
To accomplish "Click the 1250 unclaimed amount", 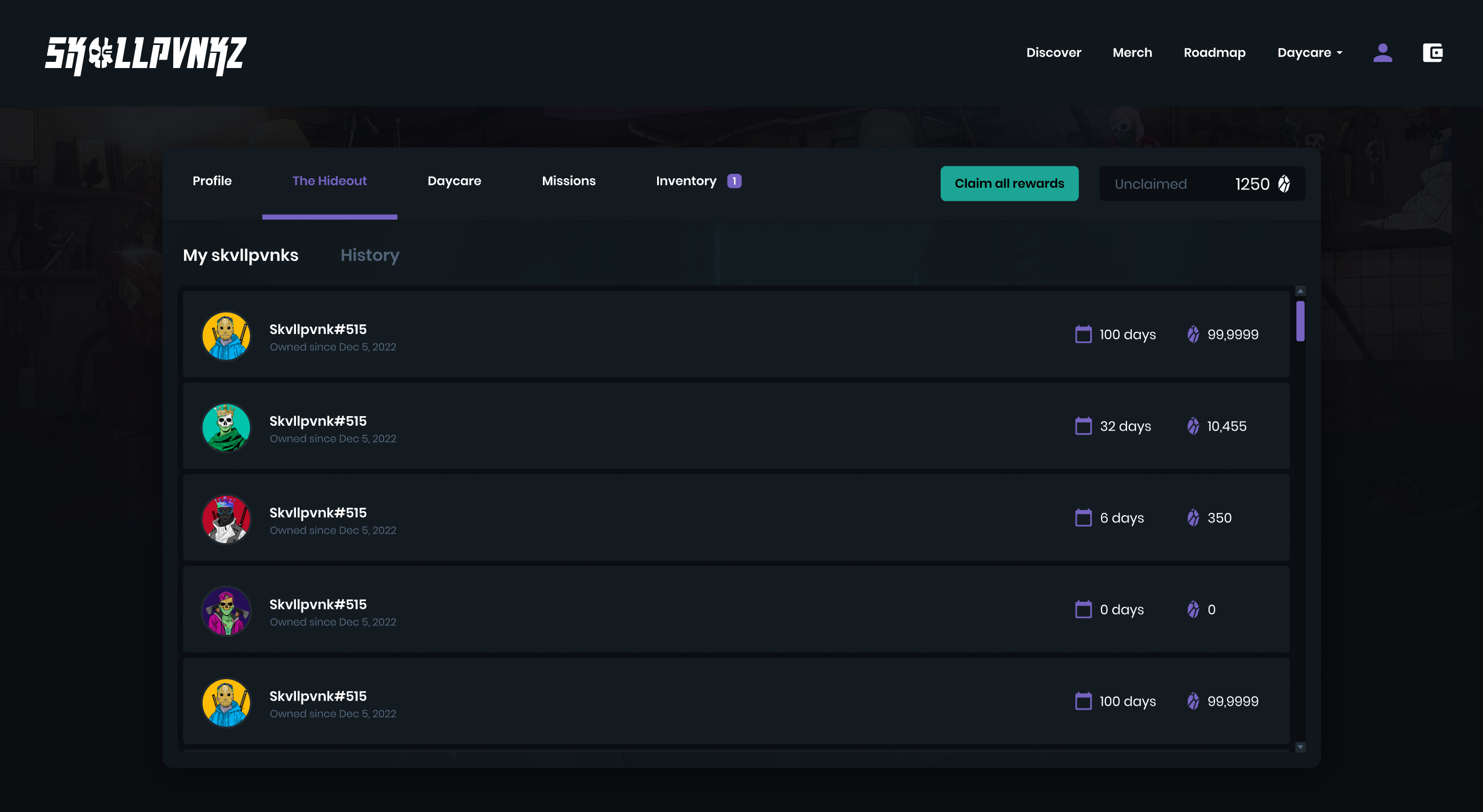I will pyautogui.click(x=1252, y=183).
